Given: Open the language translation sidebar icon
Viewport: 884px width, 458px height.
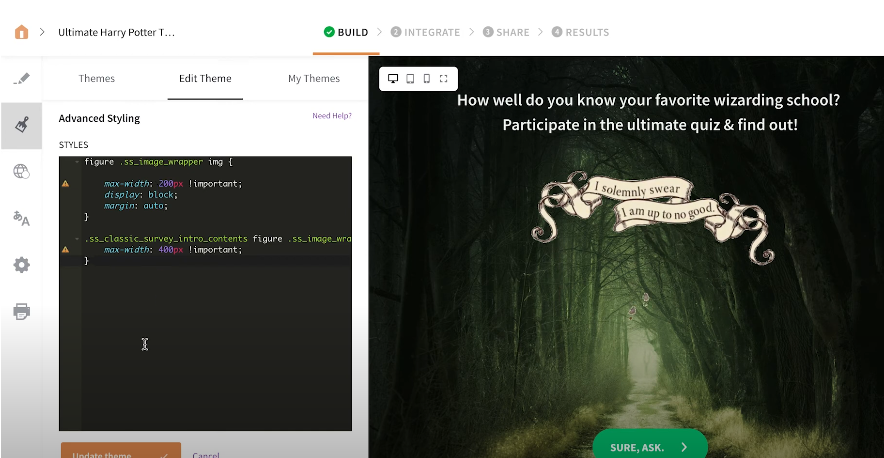Looking at the screenshot, I should point(21,218).
